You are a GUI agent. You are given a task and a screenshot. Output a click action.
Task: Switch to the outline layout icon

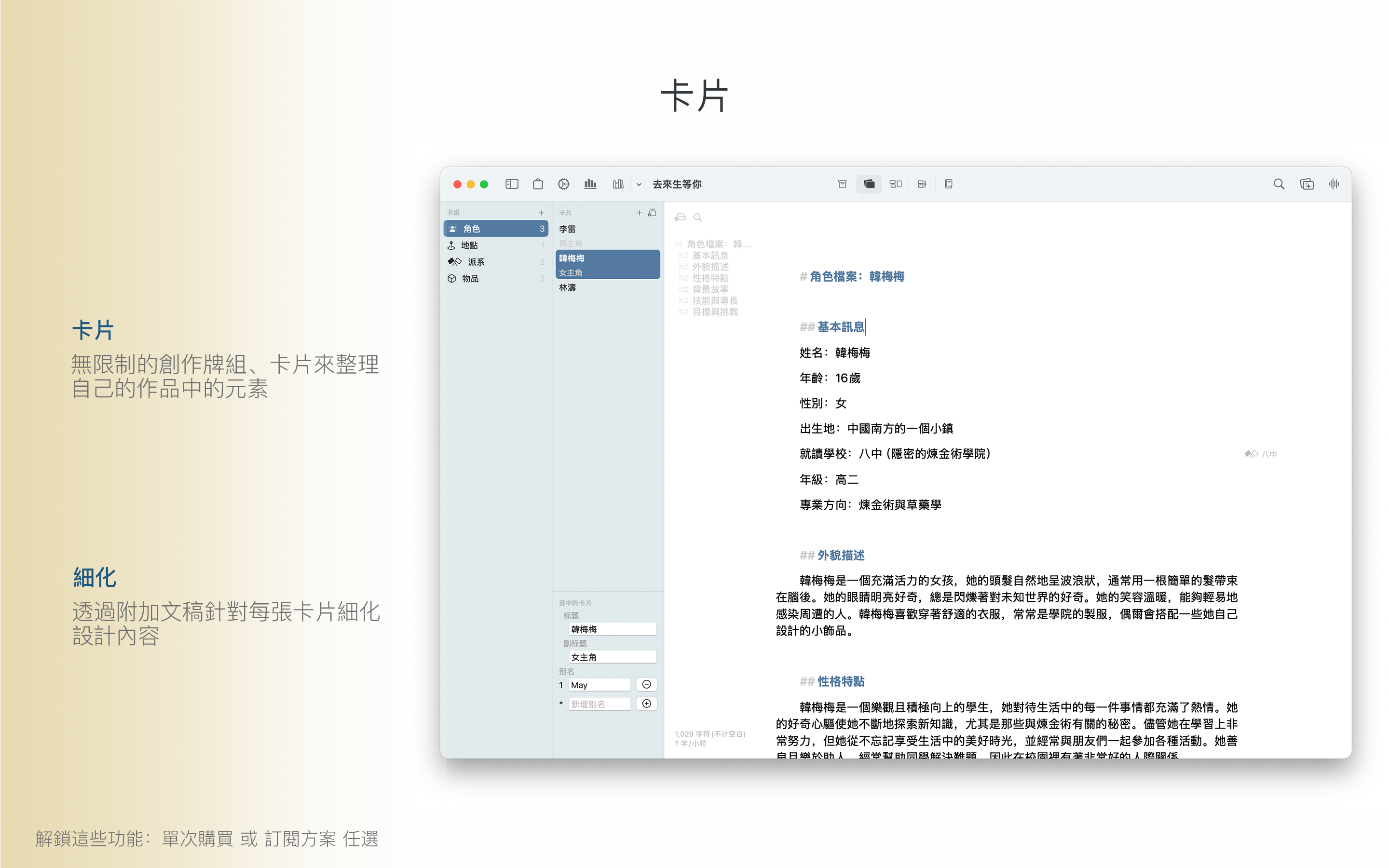[922, 184]
